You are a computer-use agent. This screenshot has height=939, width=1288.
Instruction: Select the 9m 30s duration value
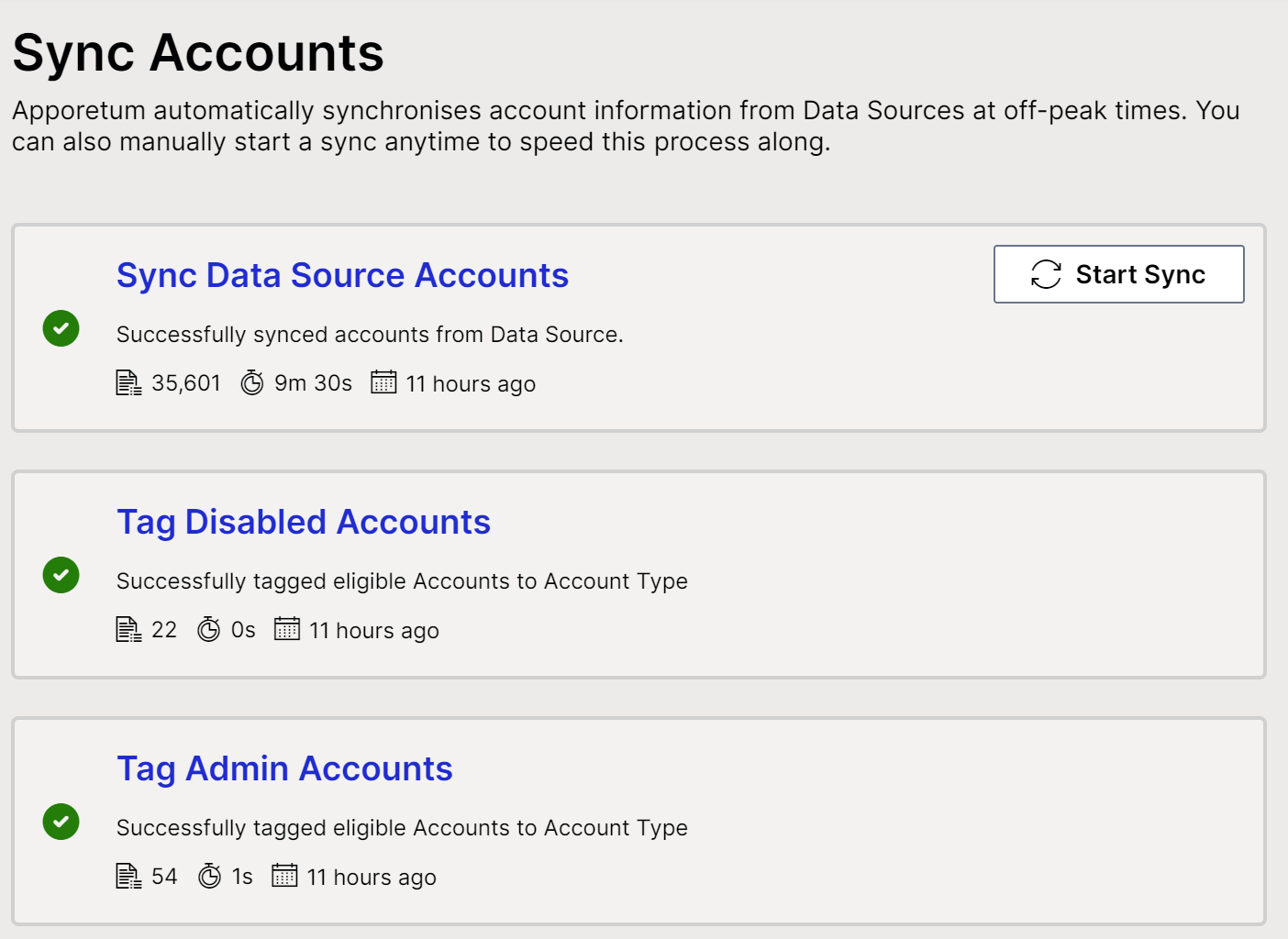click(313, 383)
